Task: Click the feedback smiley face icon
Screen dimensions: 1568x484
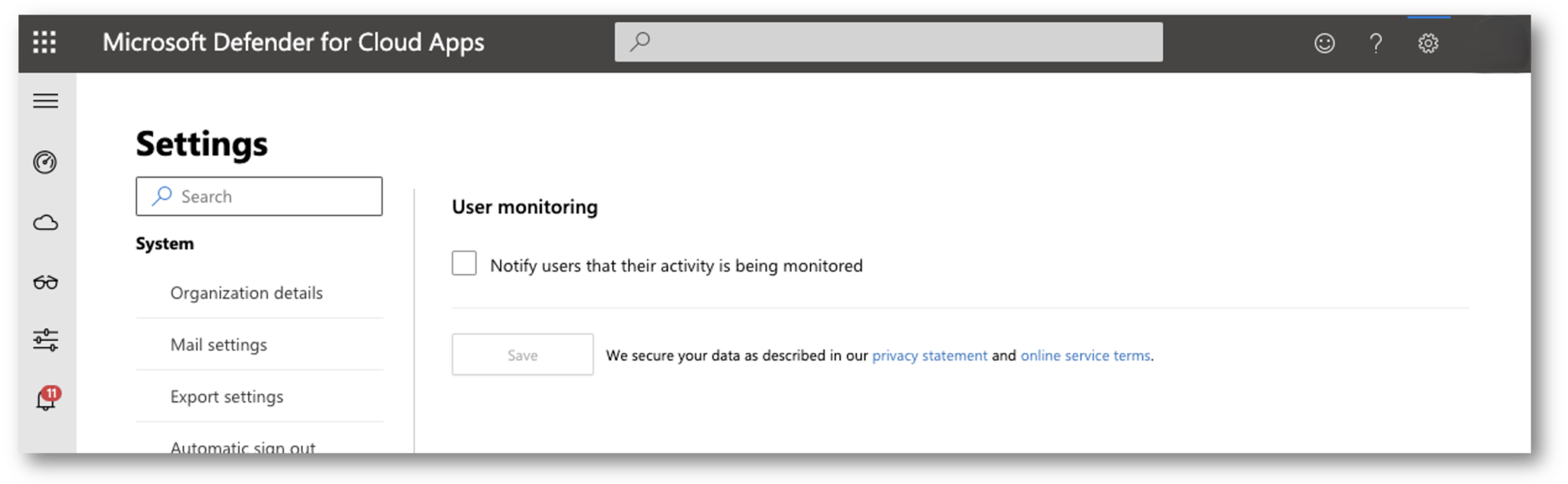Action: point(1325,43)
